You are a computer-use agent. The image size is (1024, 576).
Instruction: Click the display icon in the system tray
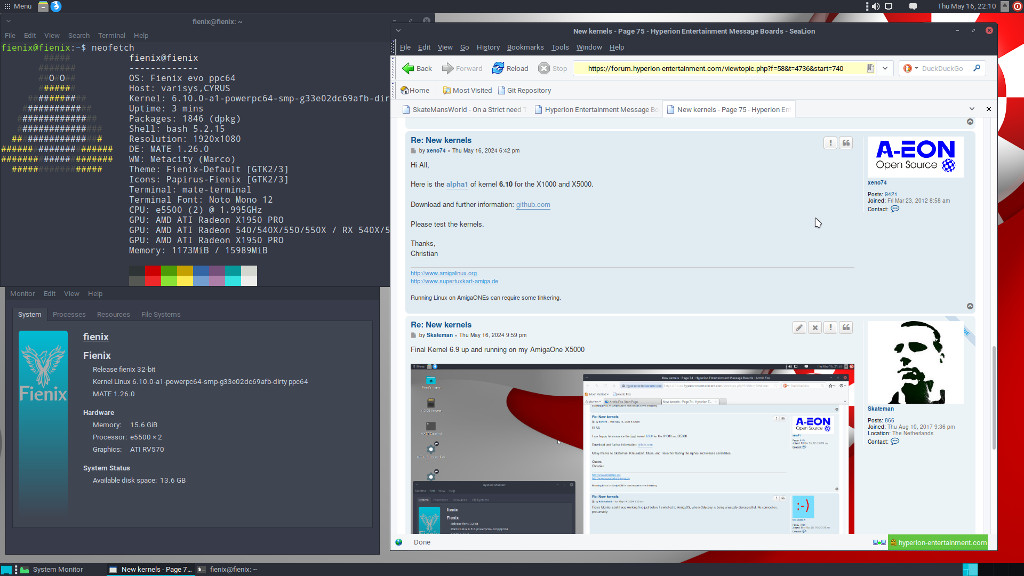pyautogui.click(x=889, y=6)
